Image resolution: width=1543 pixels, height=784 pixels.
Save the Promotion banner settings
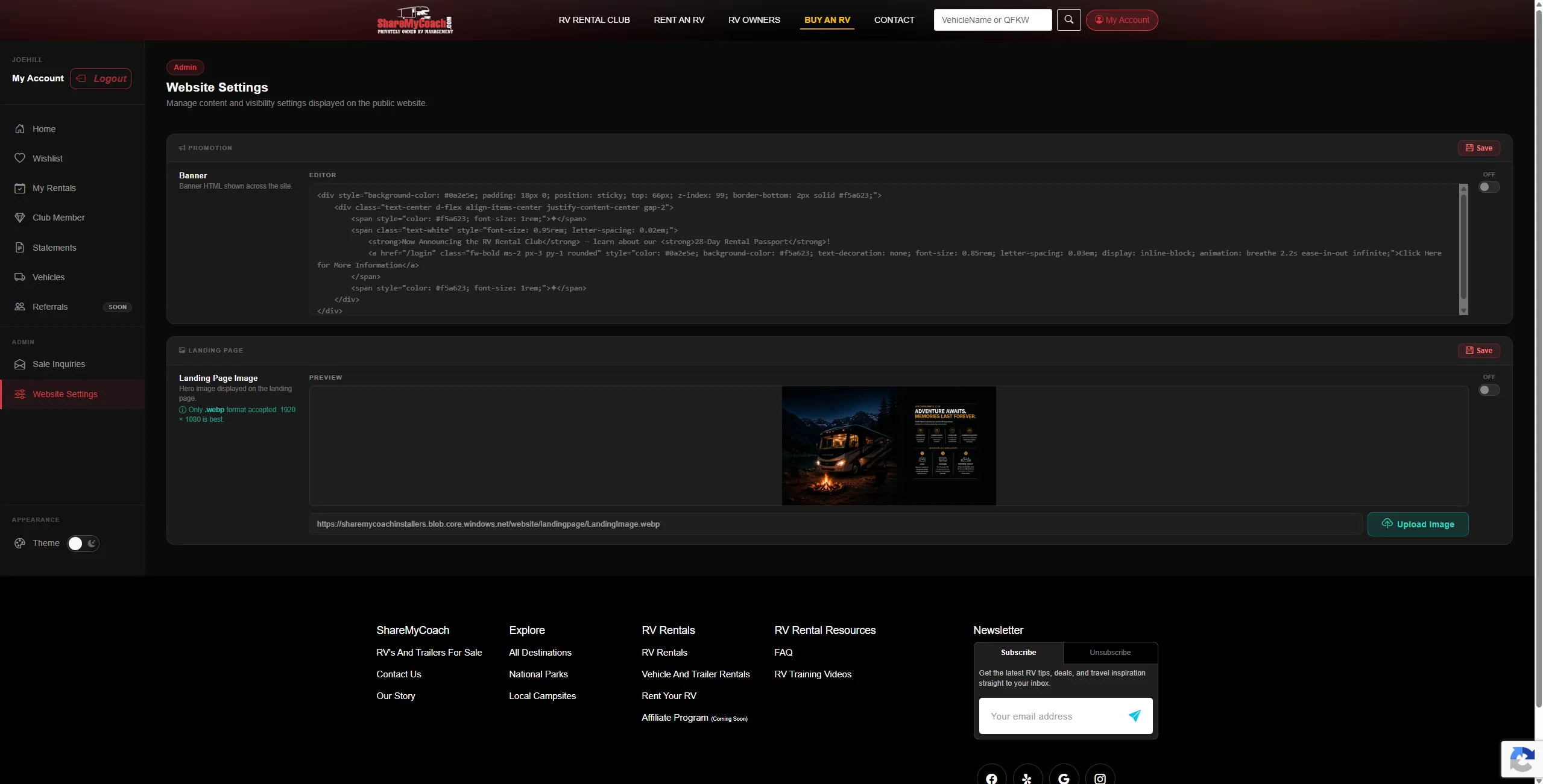pyautogui.click(x=1478, y=148)
